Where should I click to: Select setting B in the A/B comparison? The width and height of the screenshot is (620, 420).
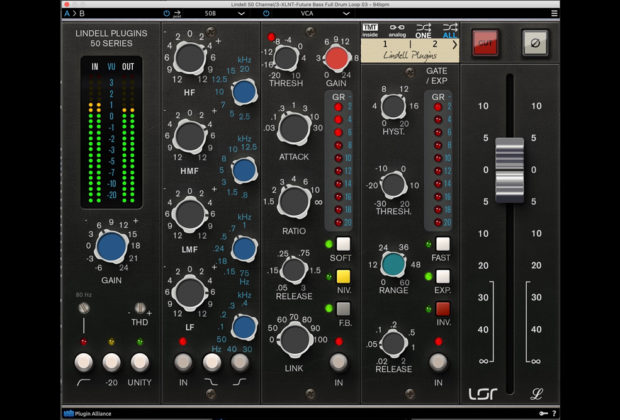click(82, 13)
